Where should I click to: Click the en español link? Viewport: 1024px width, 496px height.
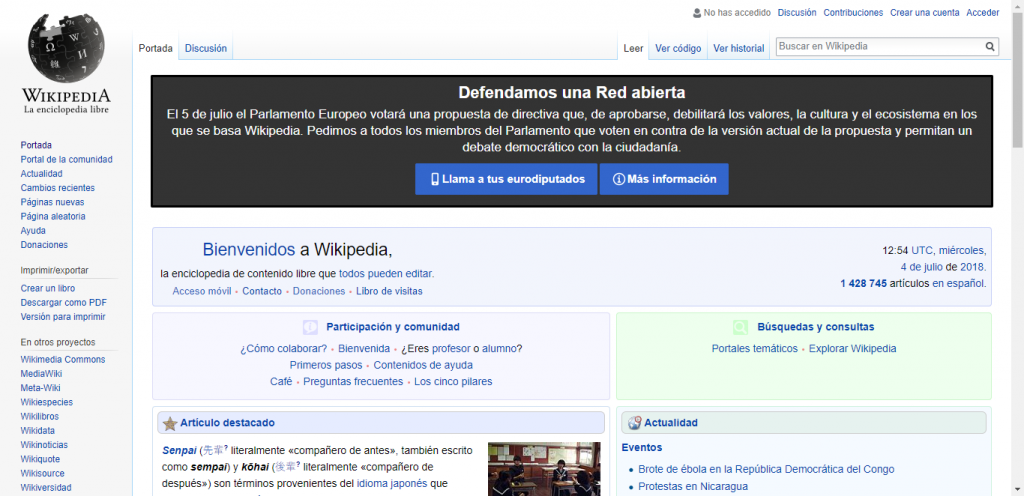pos(957,284)
